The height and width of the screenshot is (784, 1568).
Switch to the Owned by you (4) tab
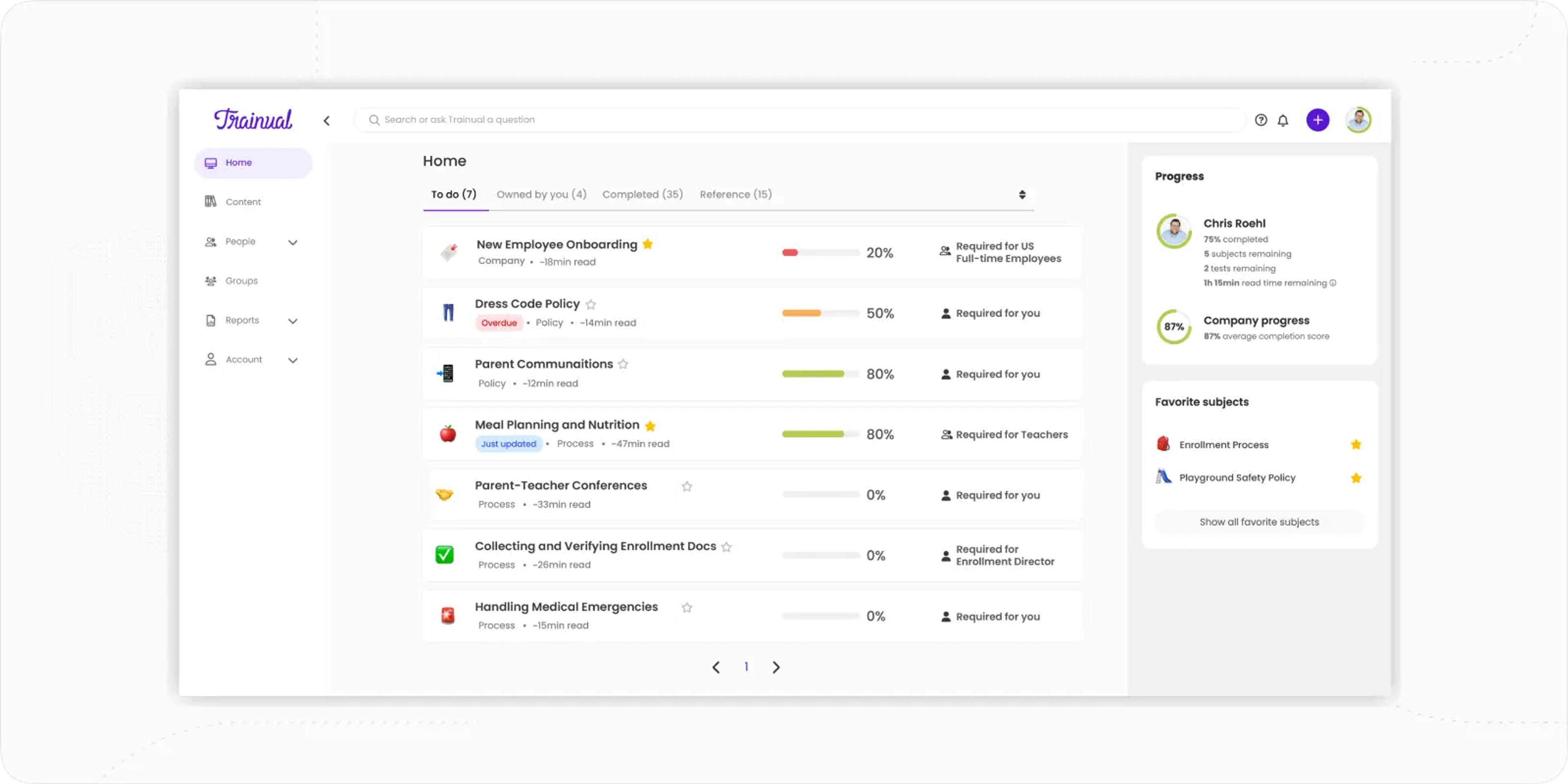[541, 194]
